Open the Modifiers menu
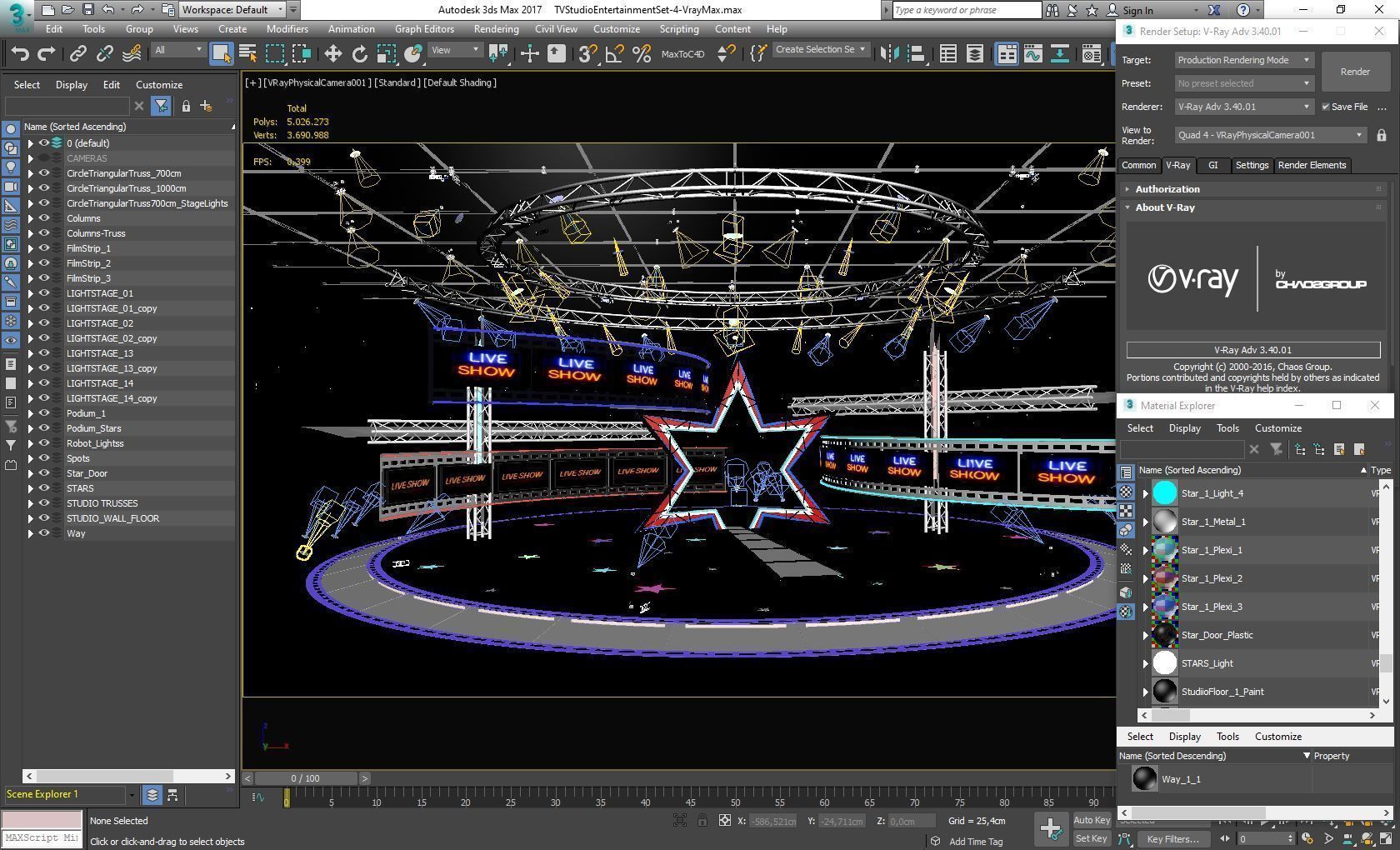The height and width of the screenshot is (850, 1400). tap(287, 28)
